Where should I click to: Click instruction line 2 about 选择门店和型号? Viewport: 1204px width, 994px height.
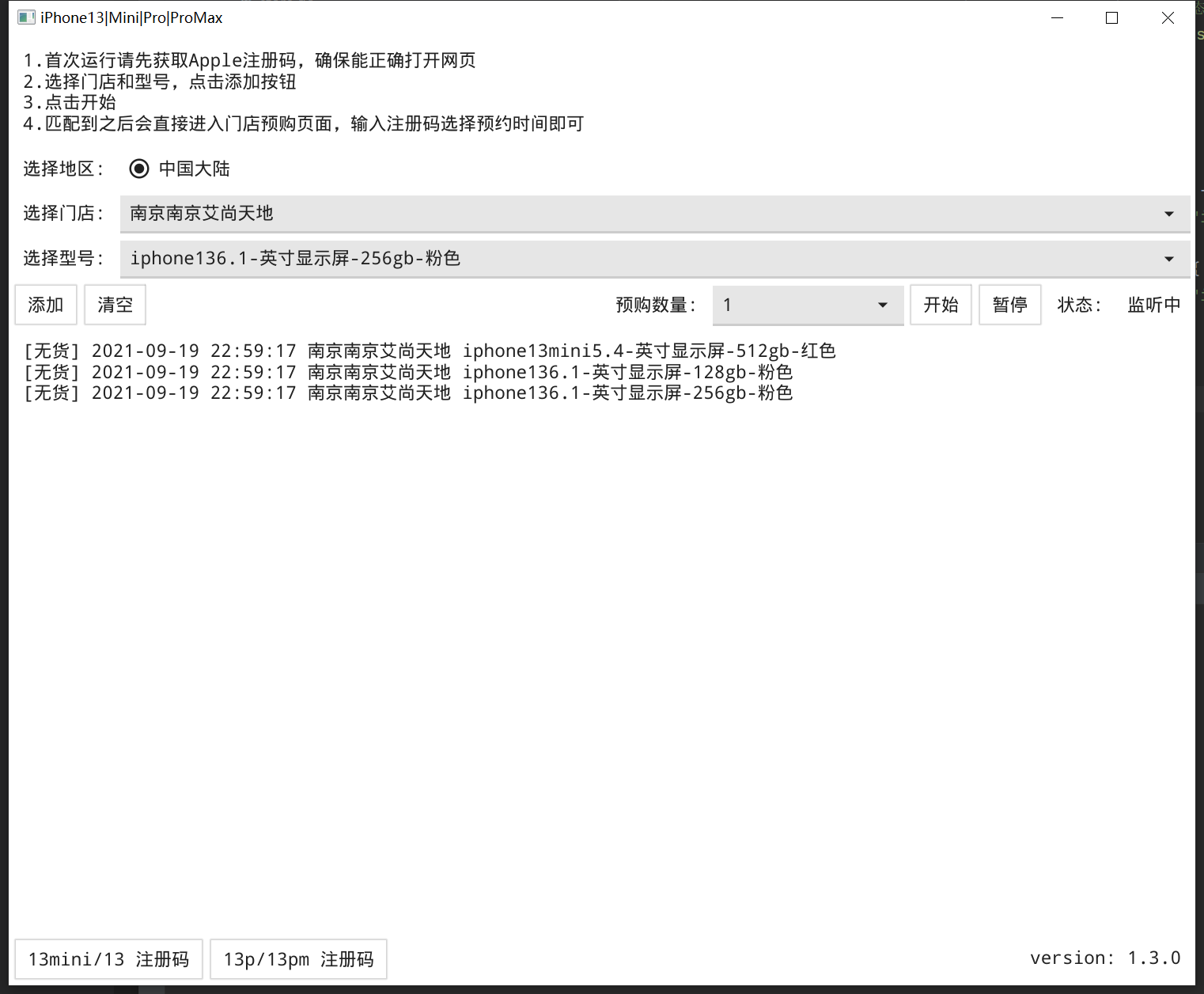tap(160, 82)
